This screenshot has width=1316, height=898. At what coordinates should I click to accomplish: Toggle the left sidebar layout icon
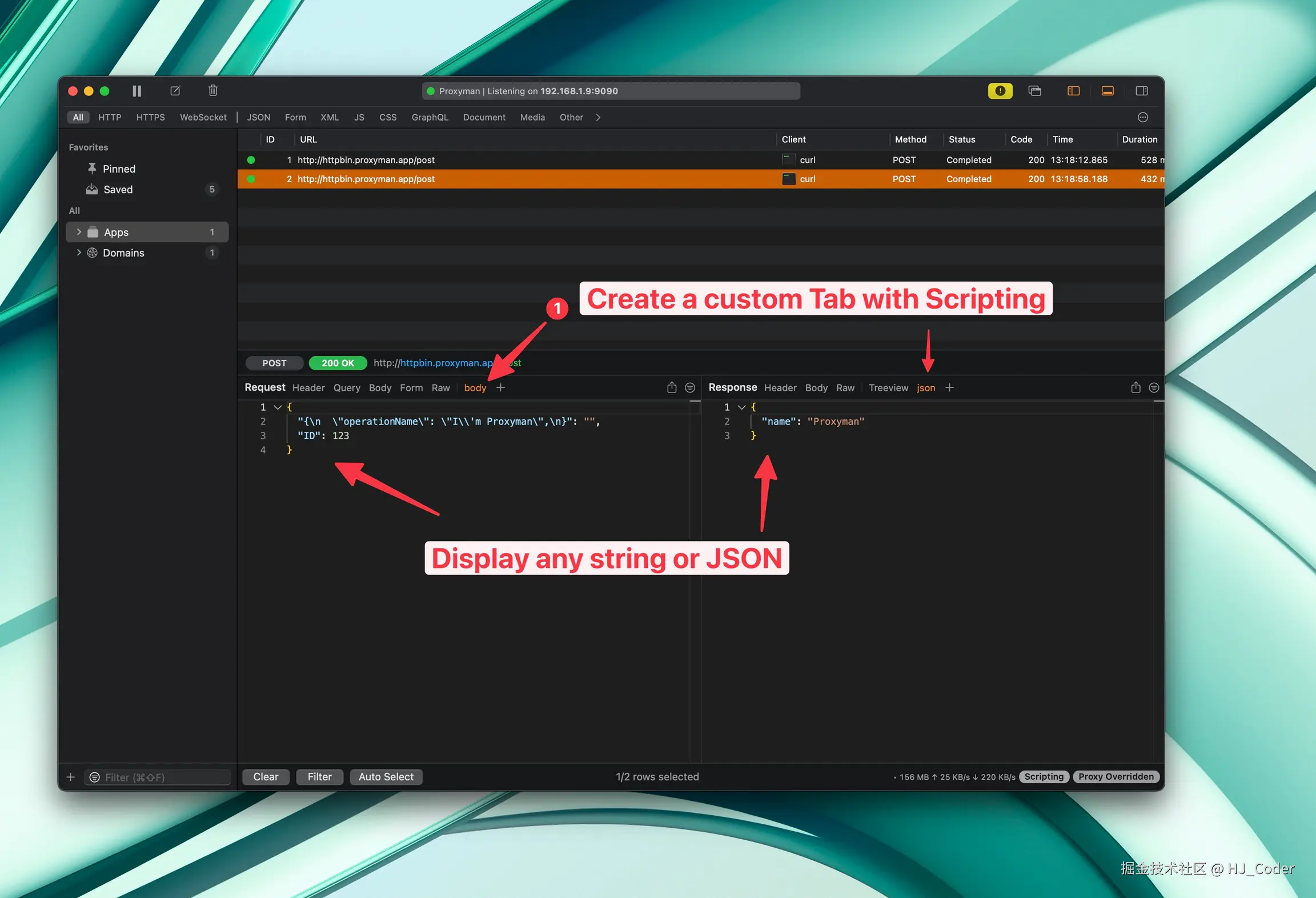1073,91
